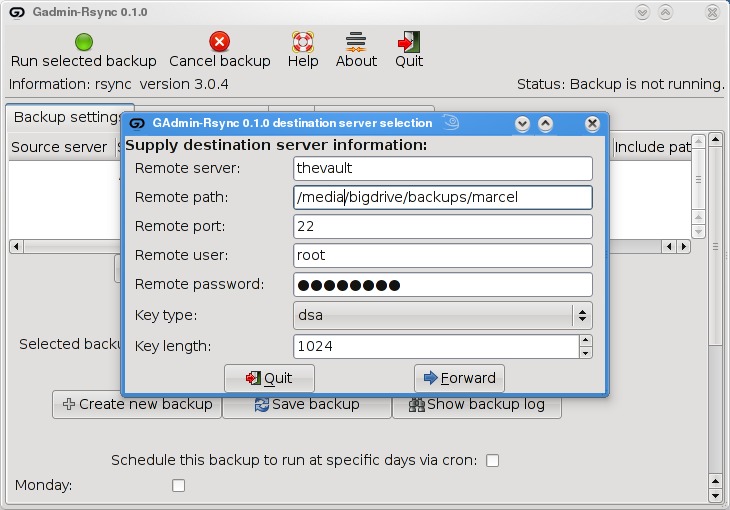Enable the cron schedule checkbox
The width and height of the screenshot is (730, 510).
(492, 461)
